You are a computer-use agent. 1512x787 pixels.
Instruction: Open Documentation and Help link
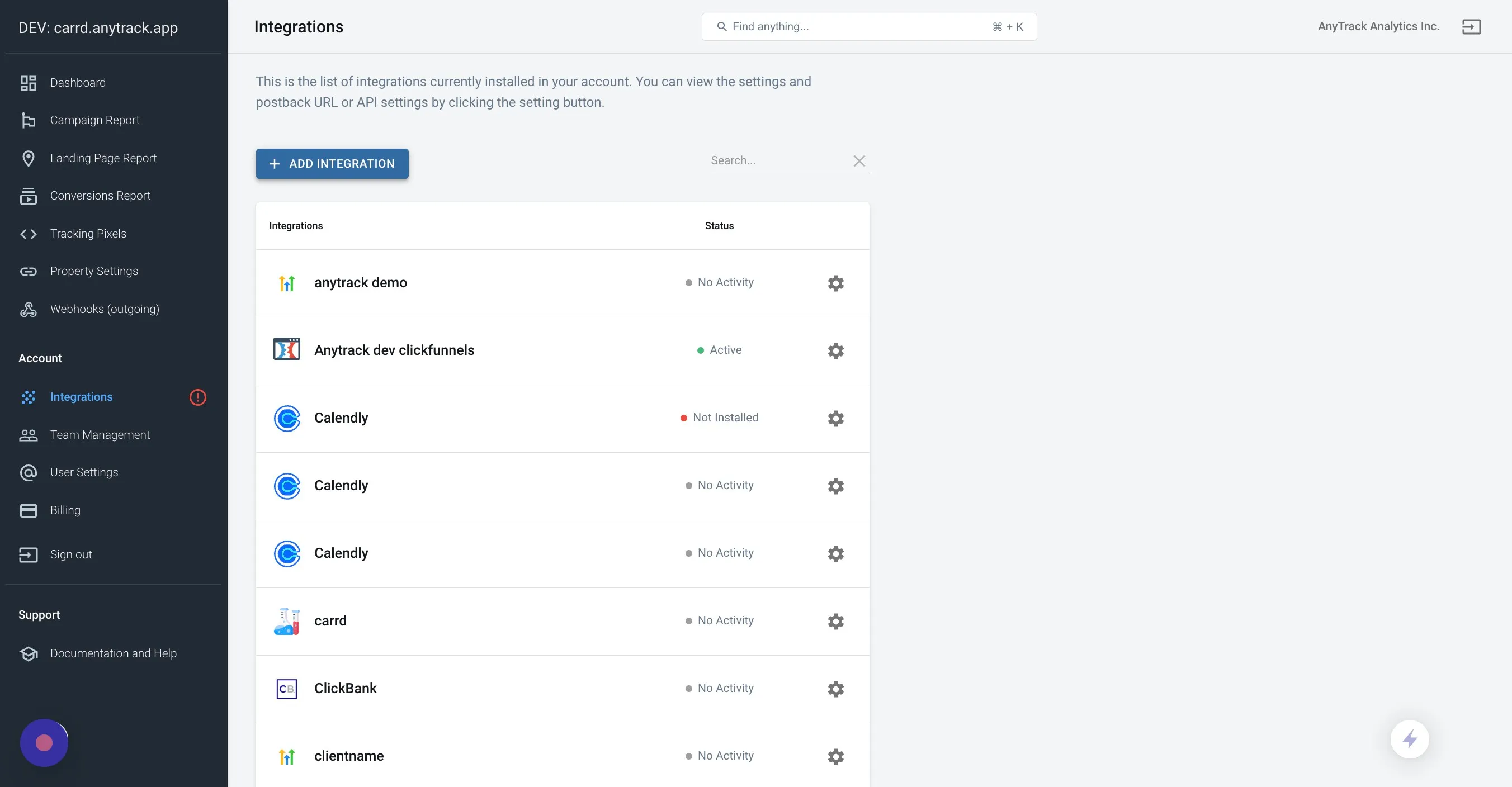point(114,653)
